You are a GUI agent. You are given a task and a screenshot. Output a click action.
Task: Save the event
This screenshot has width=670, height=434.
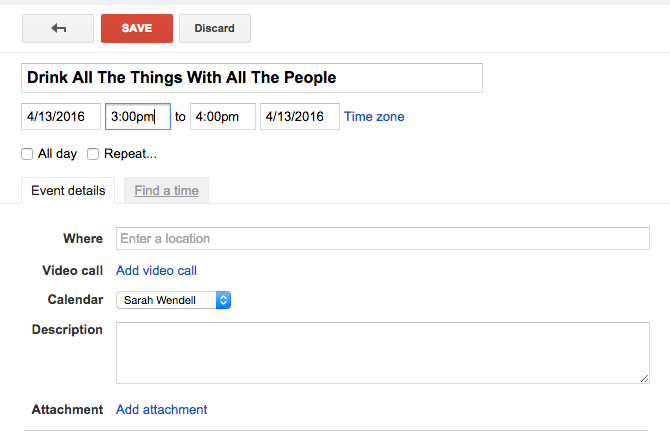pos(136,29)
